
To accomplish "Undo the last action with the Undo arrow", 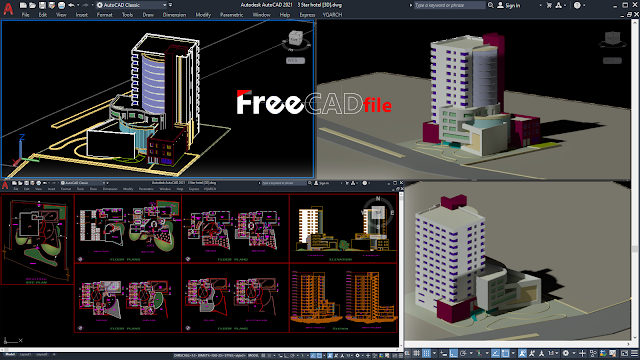I will [71, 5].
